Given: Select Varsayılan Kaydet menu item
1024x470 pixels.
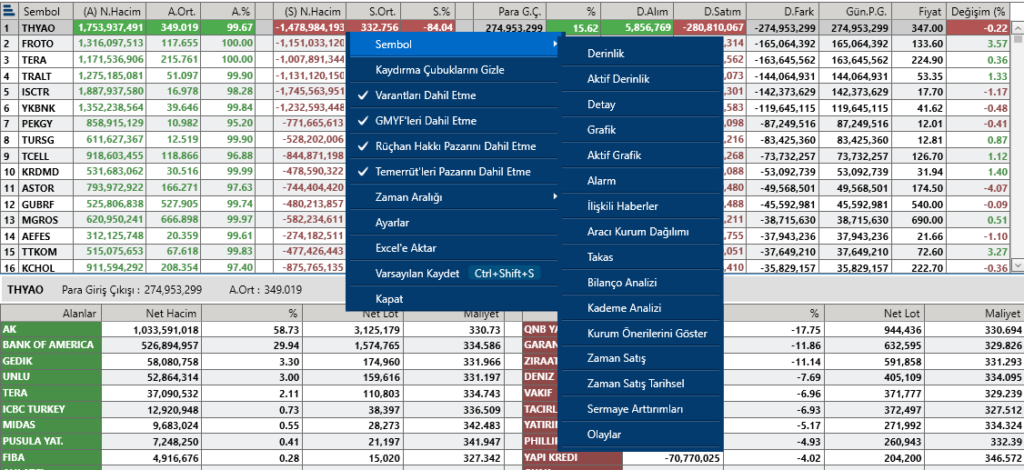Looking at the screenshot, I should click(417, 273).
